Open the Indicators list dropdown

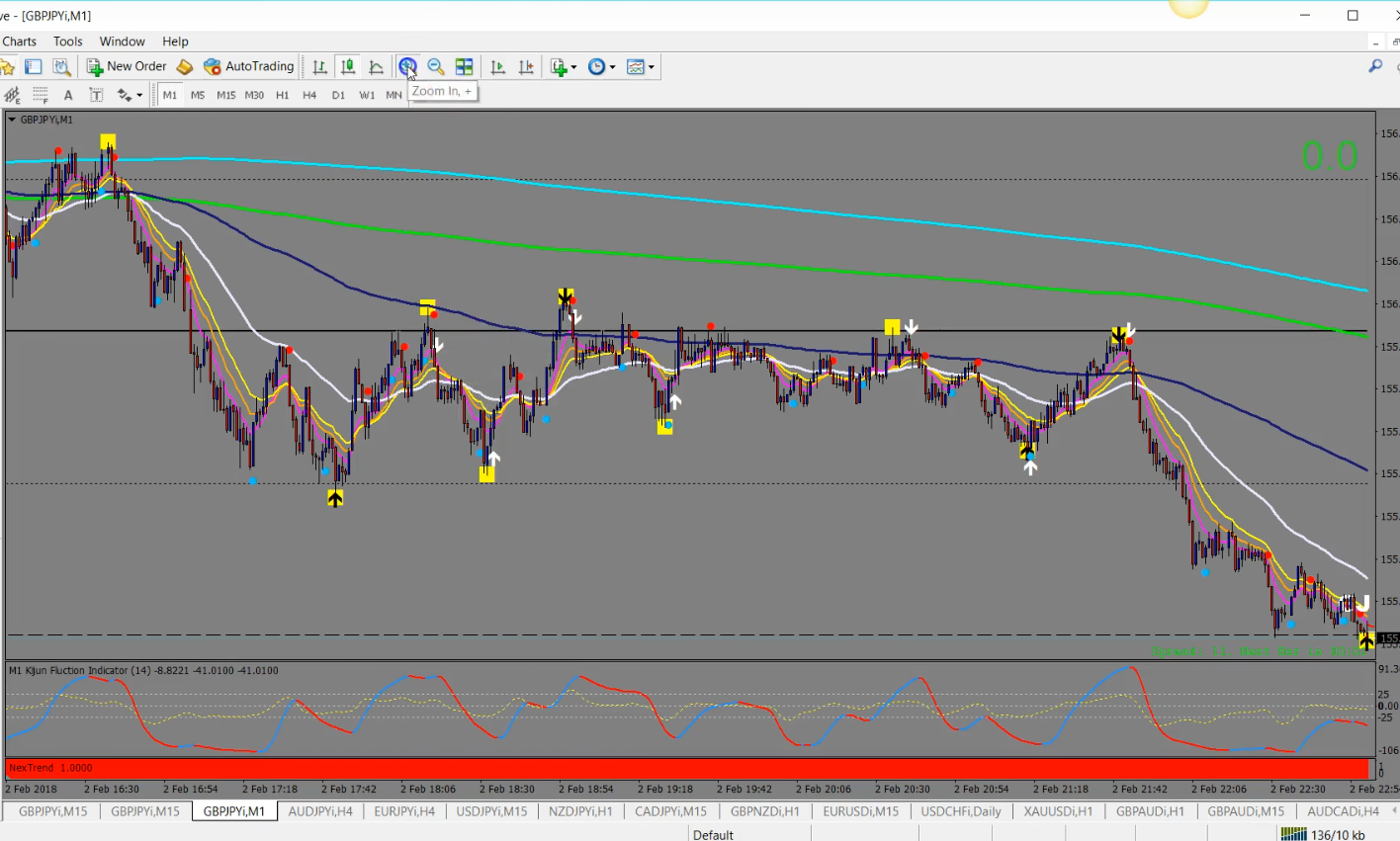(564, 67)
